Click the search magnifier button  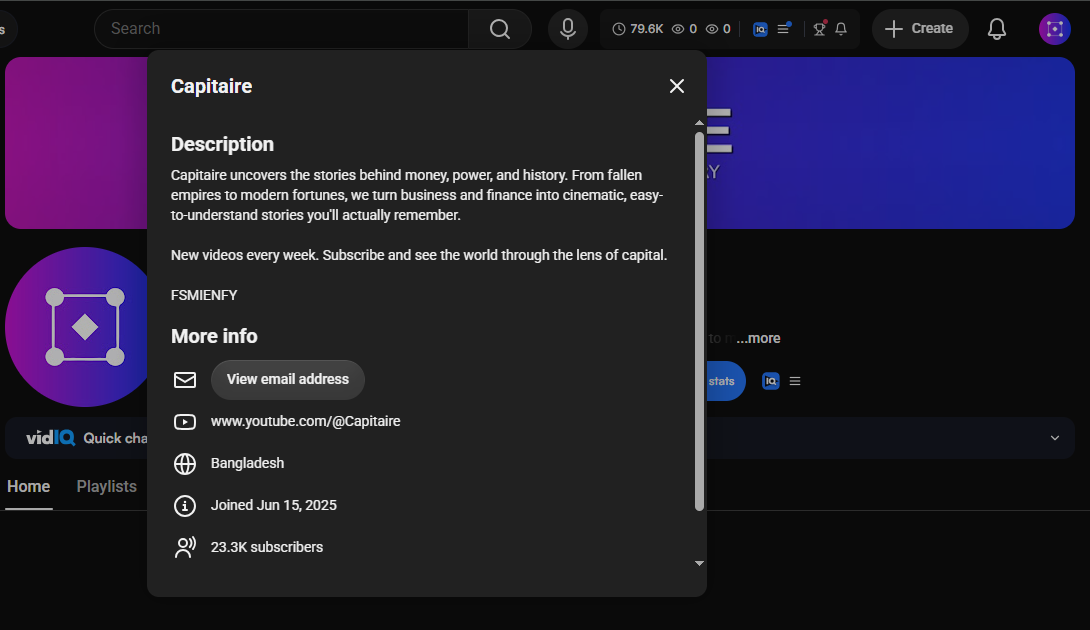coord(500,29)
